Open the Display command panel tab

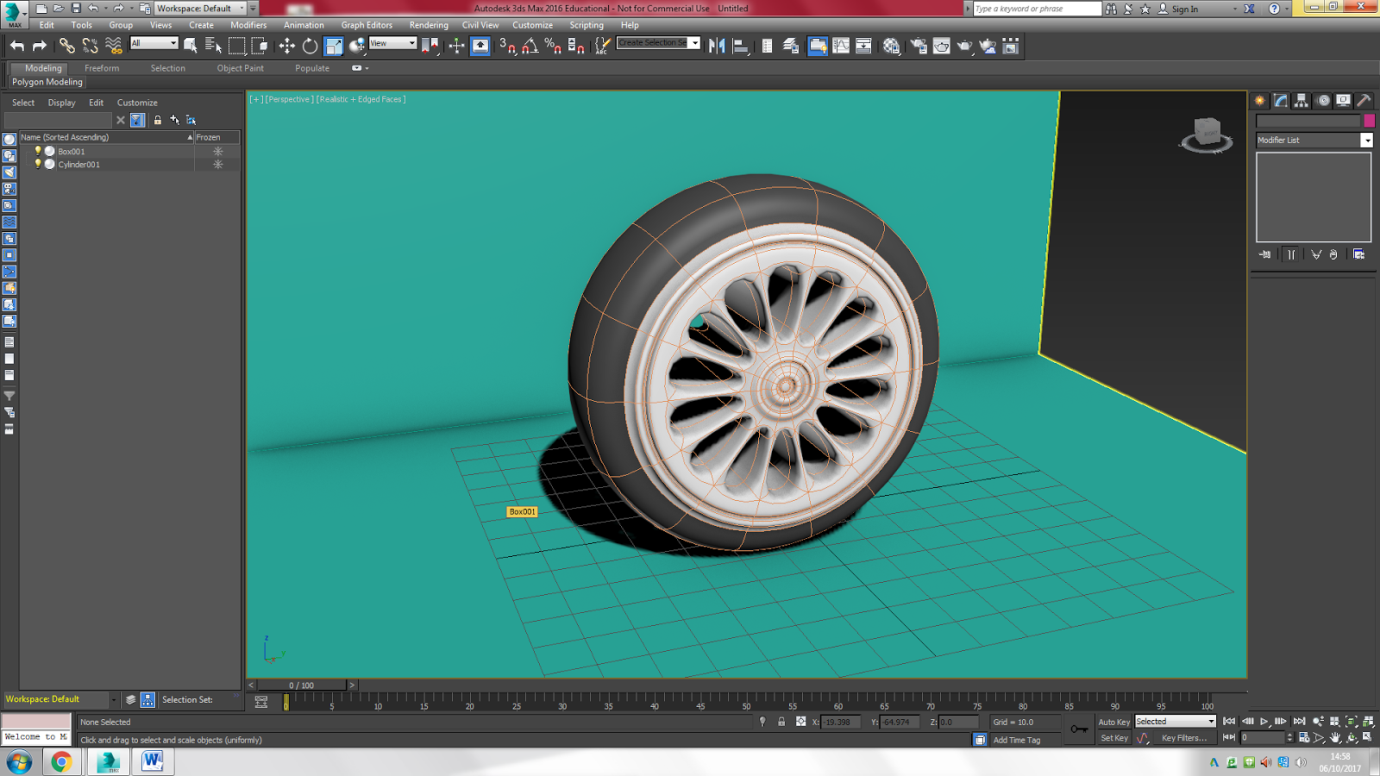click(1343, 101)
